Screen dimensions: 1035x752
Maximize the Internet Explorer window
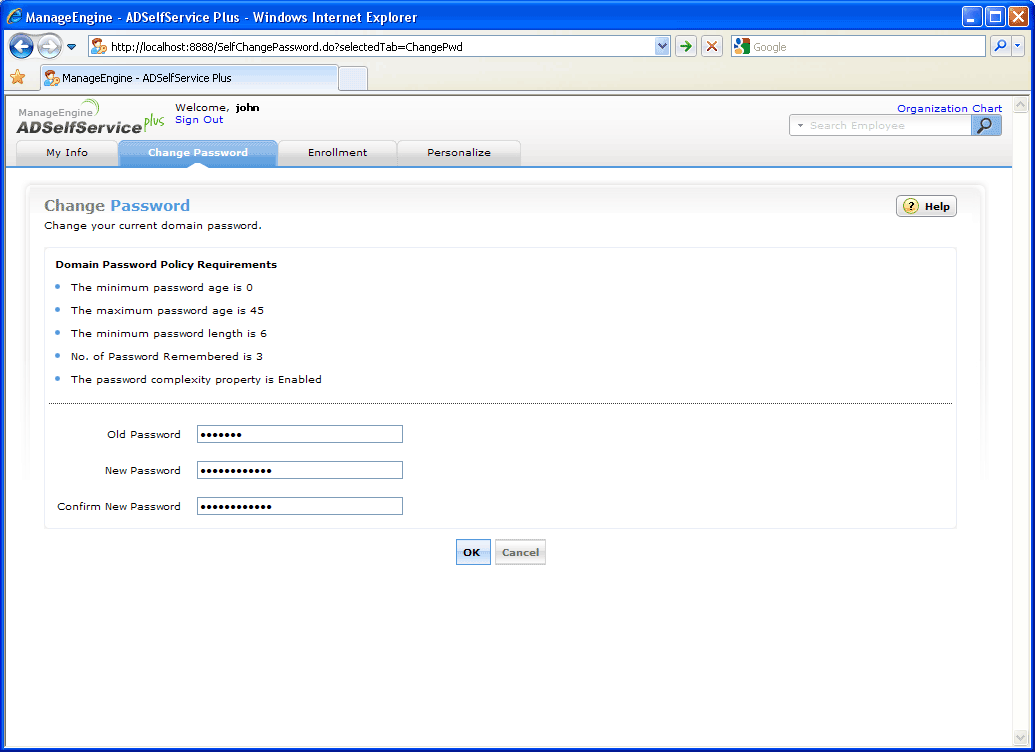995,17
